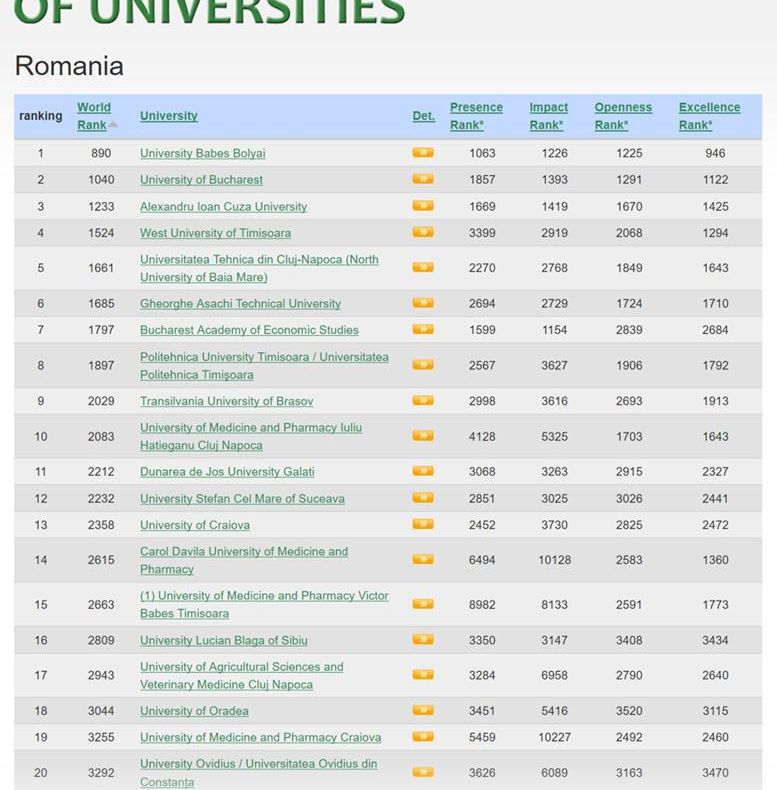The image size is (777, 790).
Task: Open details icon for Gheorghe Asachi Technical University
Action: tap(423, 302)
